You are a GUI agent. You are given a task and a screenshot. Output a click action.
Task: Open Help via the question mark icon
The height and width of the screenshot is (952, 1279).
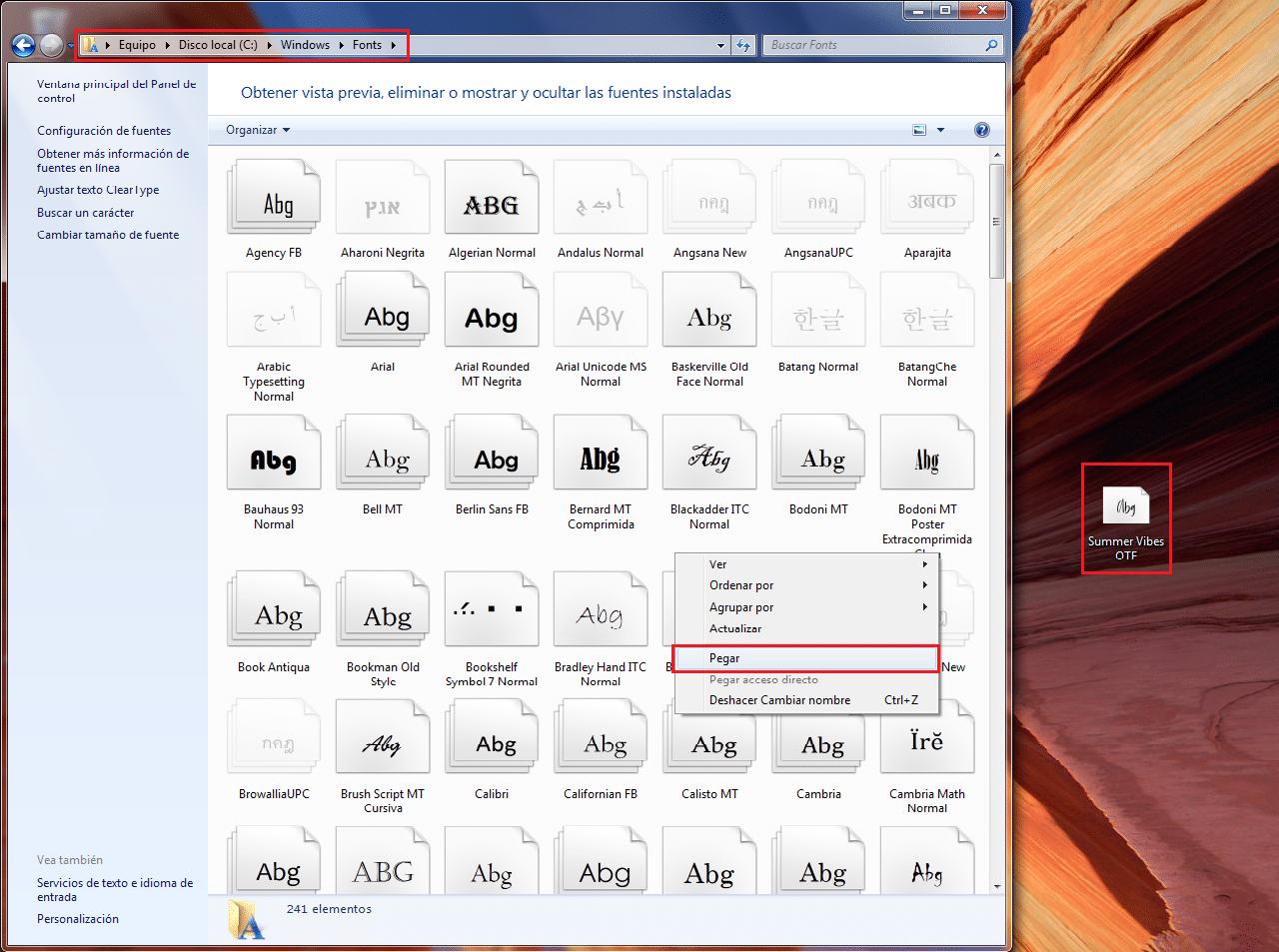(x=981, y=130)
